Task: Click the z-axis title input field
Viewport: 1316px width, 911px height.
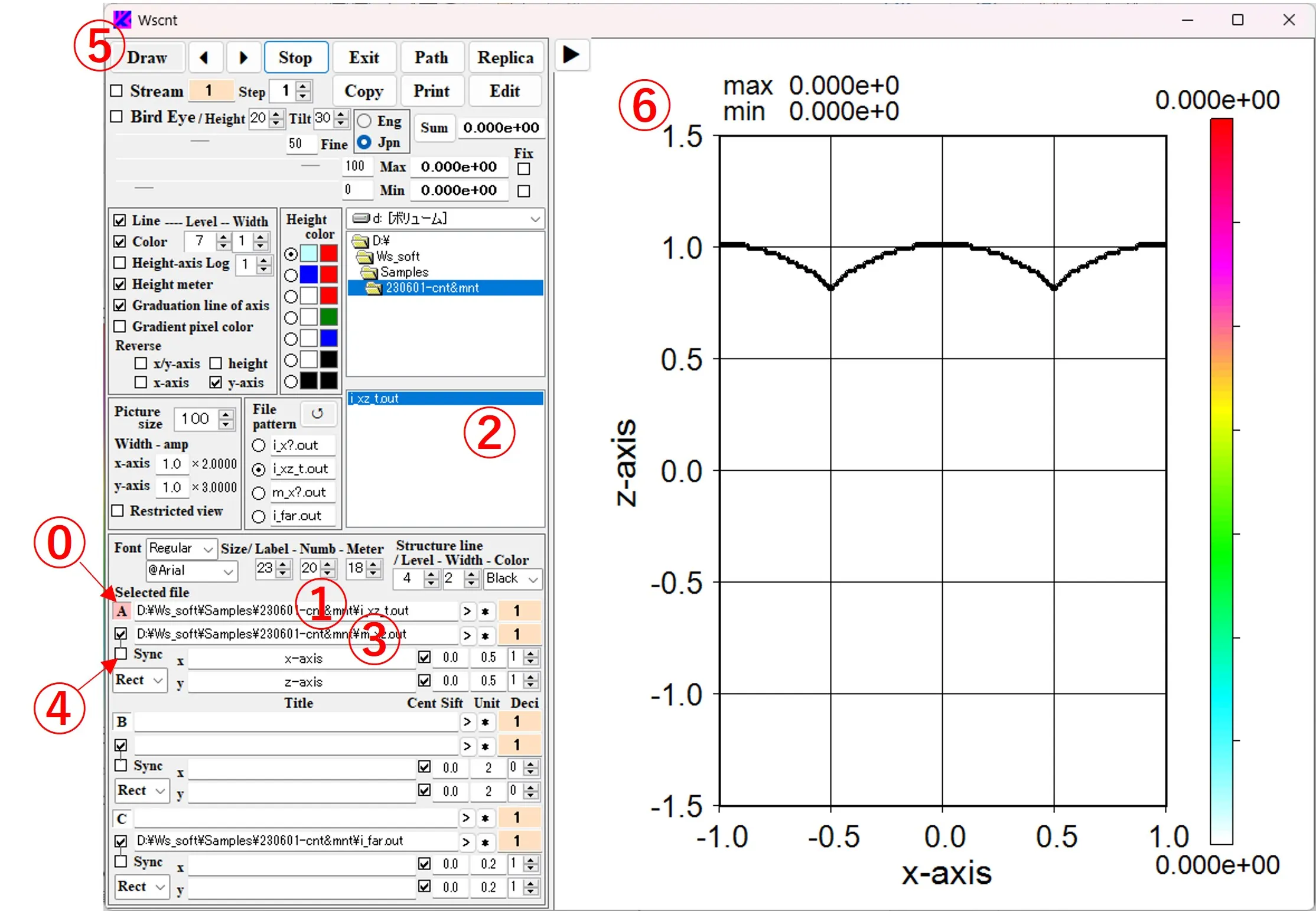Action: (302, 682)
